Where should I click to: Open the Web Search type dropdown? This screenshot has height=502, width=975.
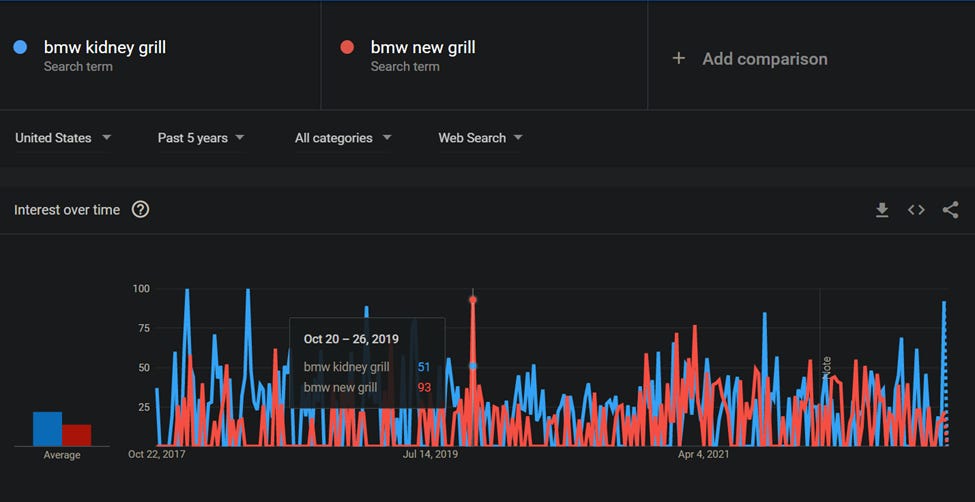[x=479, y=138]
